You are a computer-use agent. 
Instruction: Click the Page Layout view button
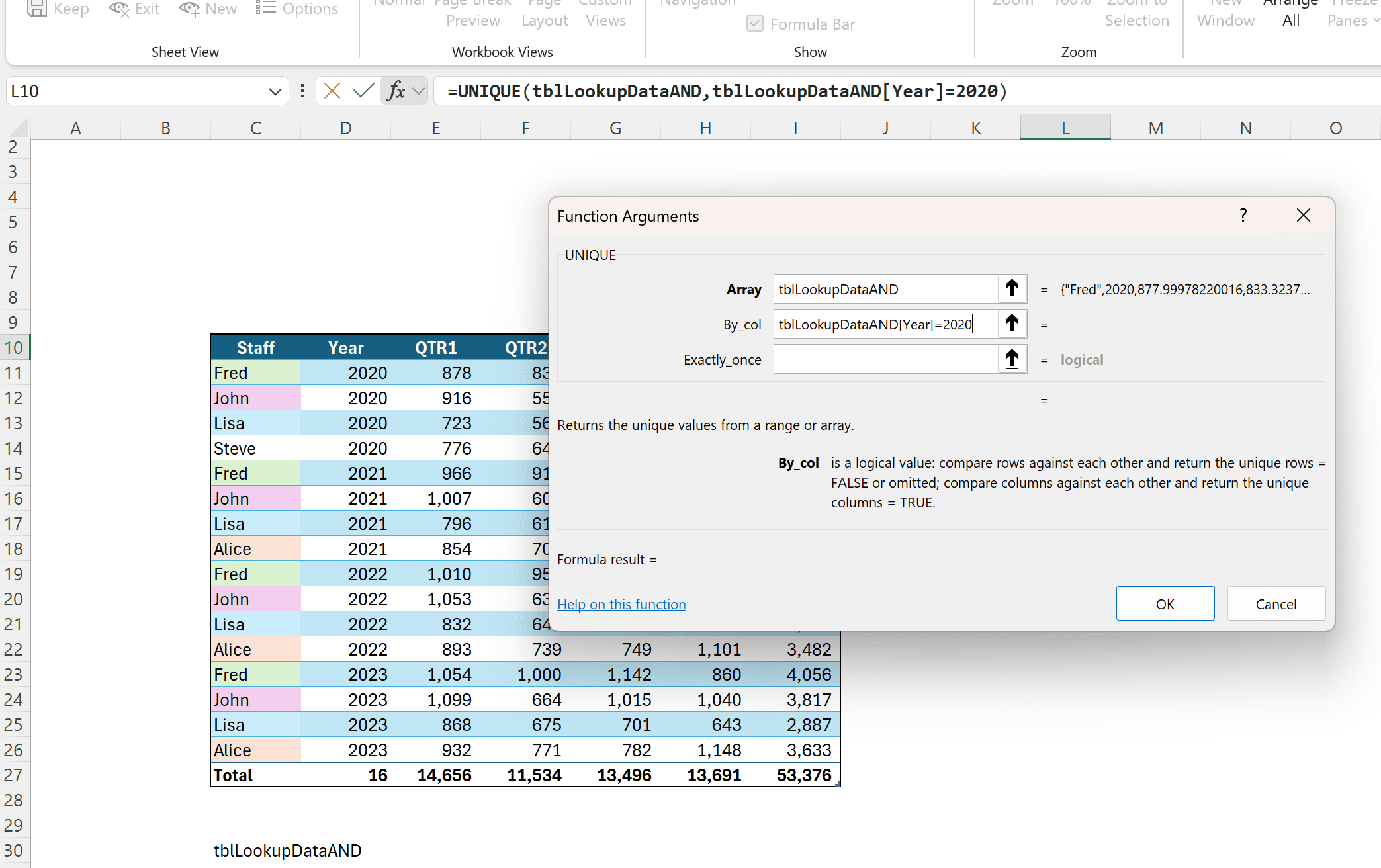pyautogui.click(x=545, y=20)
